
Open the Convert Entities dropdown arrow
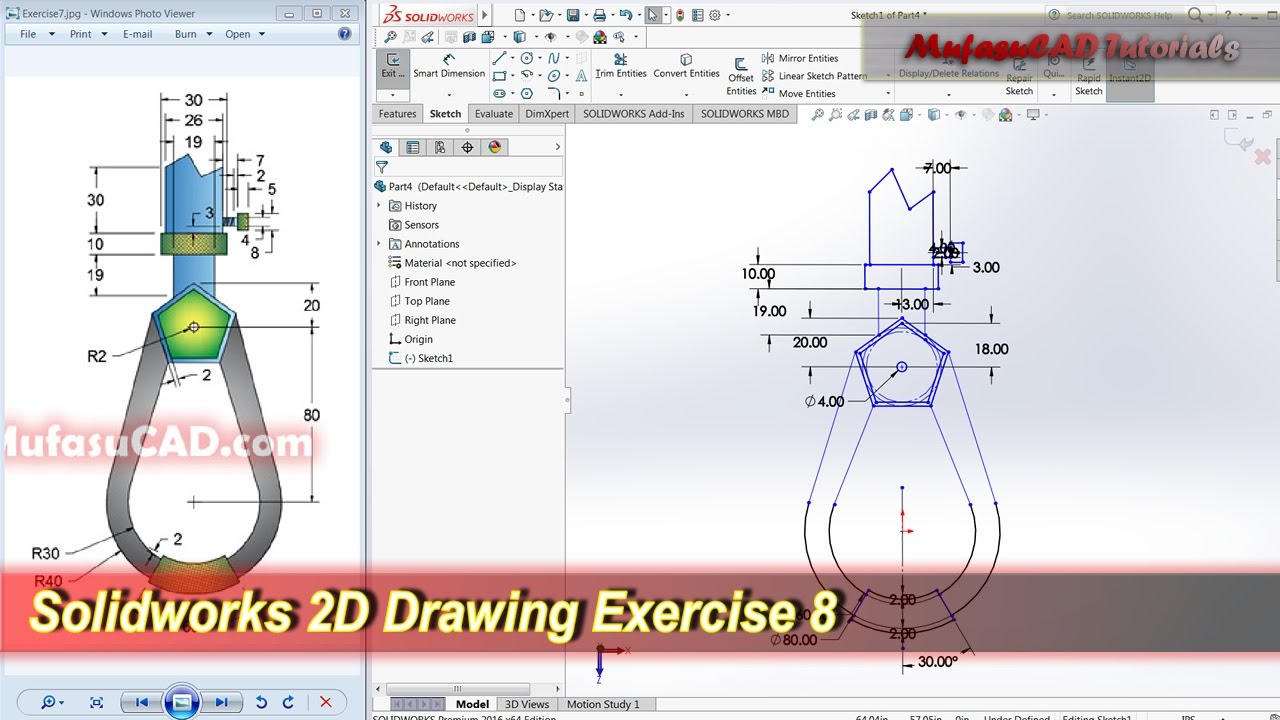(686, 94)
